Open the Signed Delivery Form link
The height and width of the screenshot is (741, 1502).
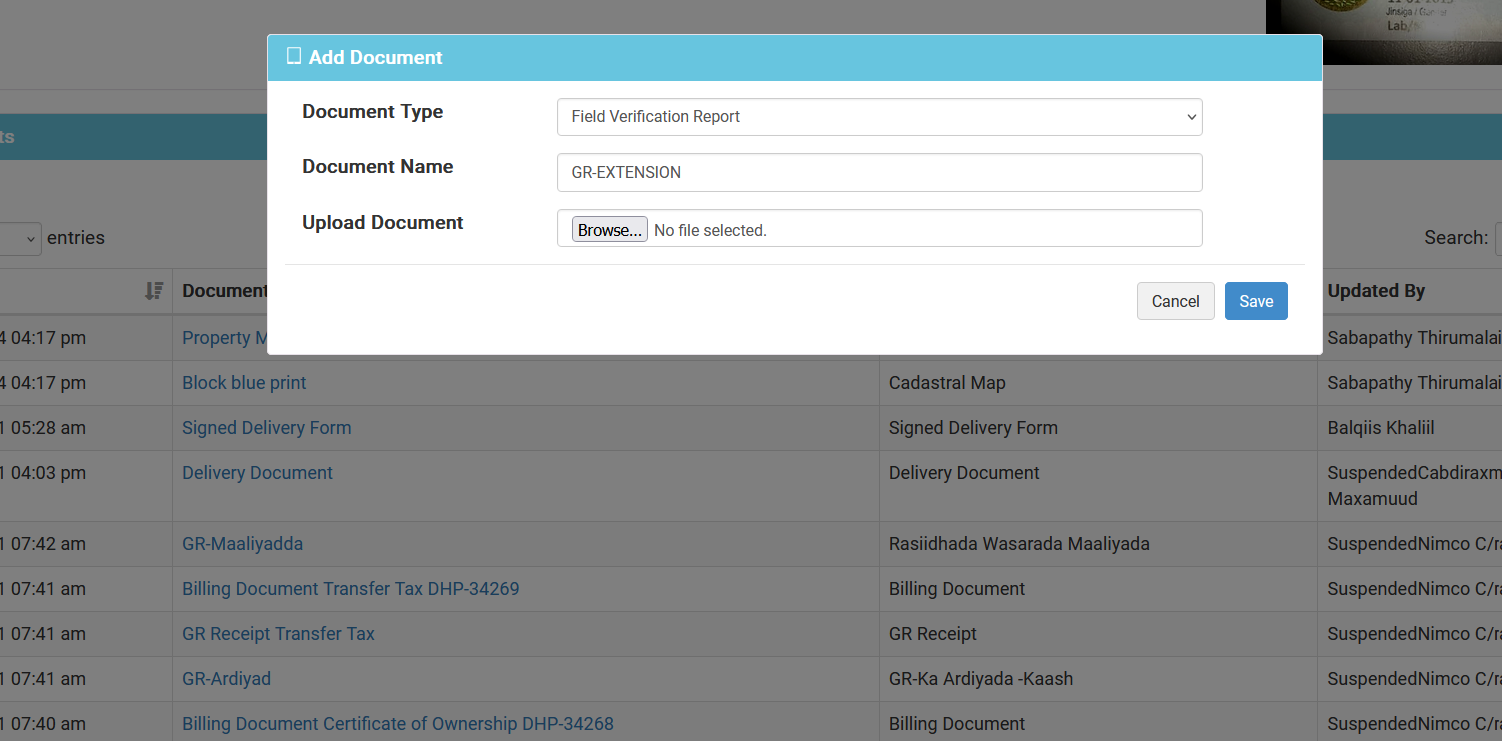pyautogui.click(x=266, y=428)
